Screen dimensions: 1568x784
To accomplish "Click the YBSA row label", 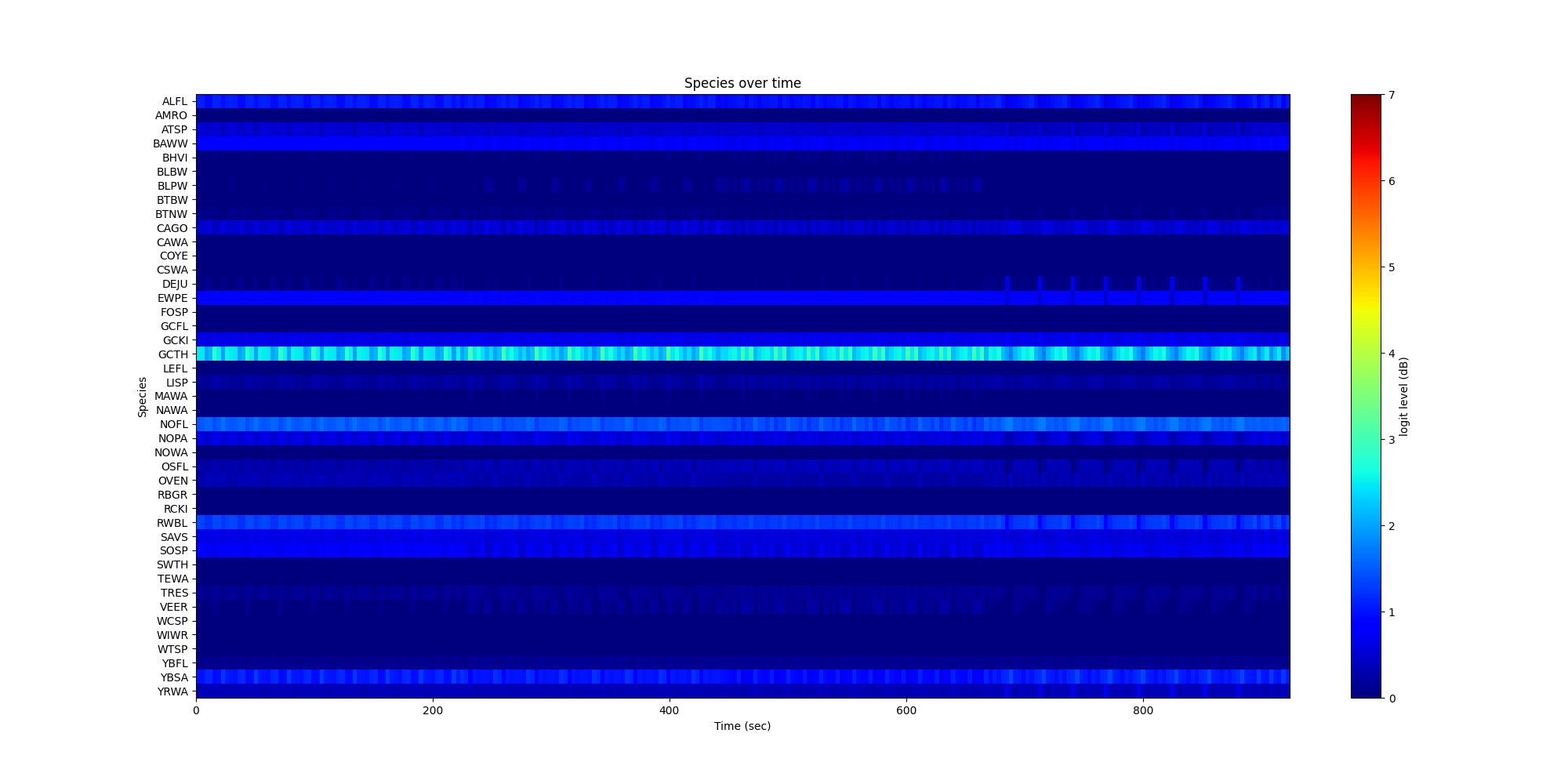I will coord(173,677).
